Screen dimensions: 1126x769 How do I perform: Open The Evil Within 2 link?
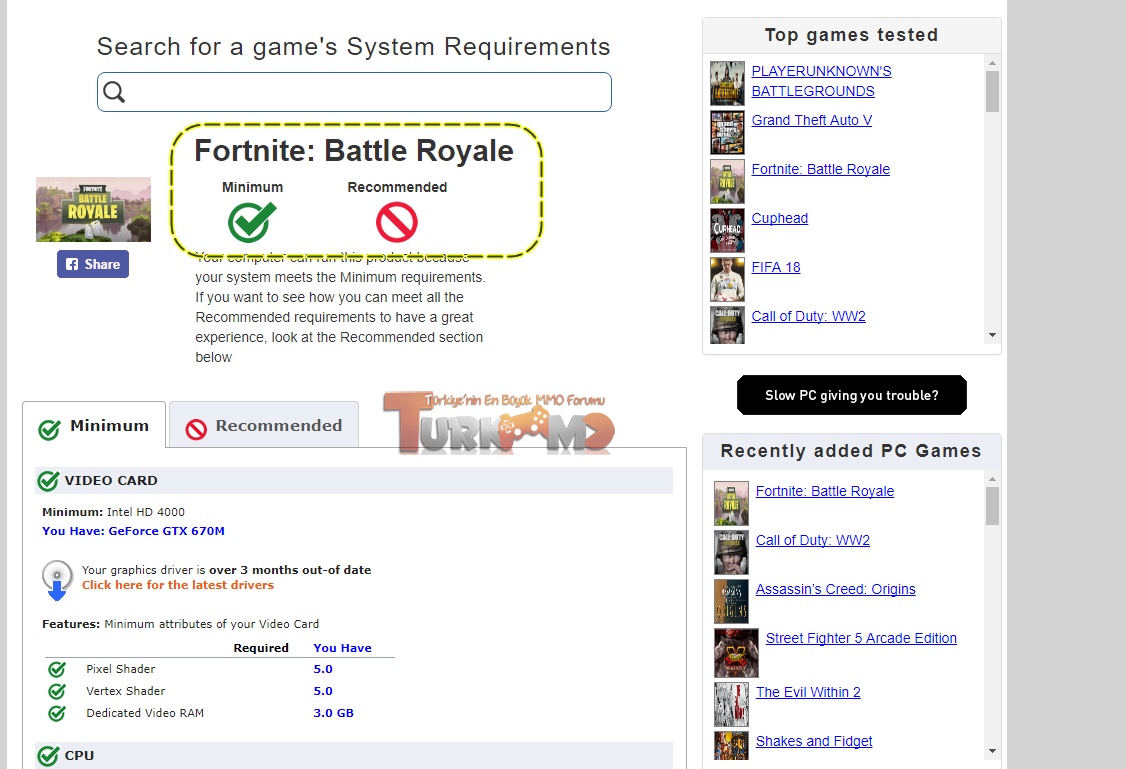pyautogui.click(x=808, y=692)
